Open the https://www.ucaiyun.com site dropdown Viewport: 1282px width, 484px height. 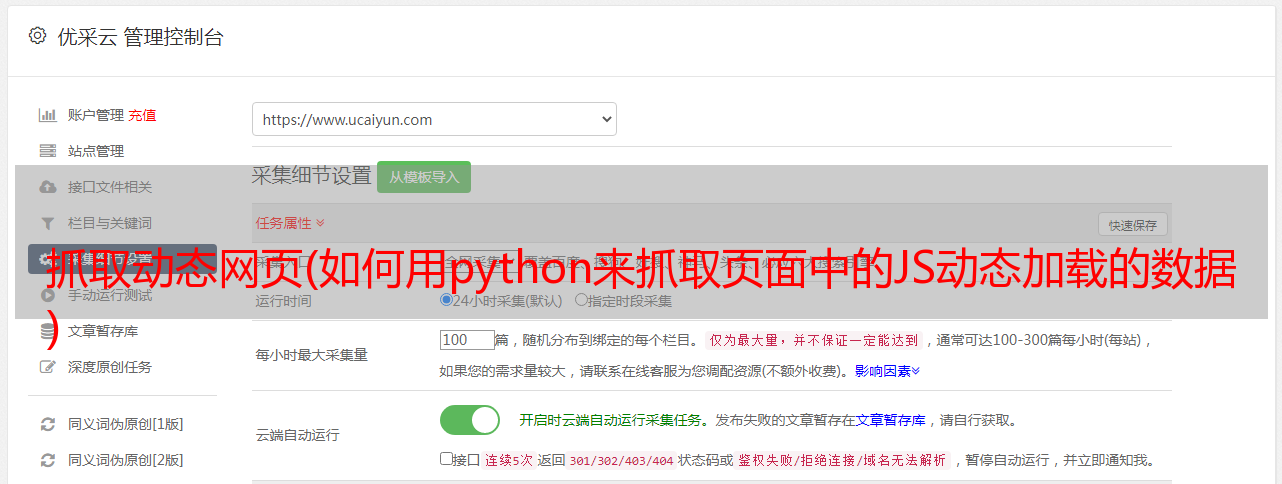point(434,119)
